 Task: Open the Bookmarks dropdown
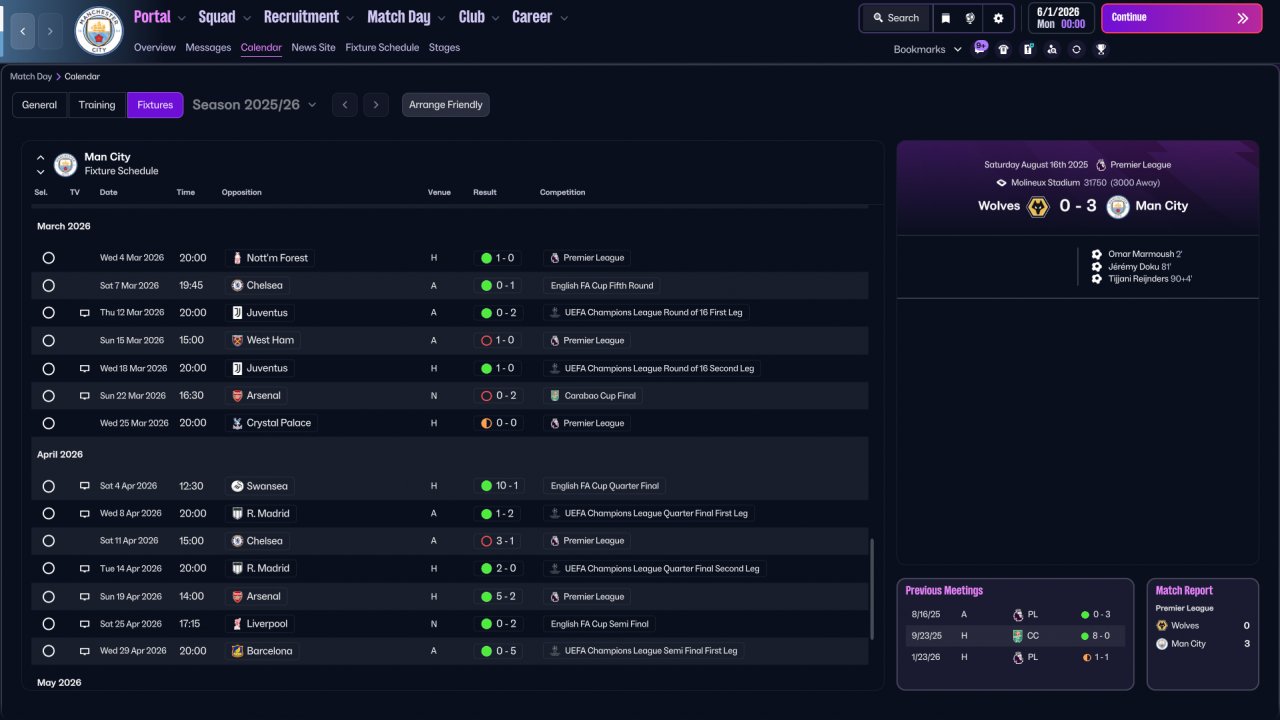click(x=927, y=49)
